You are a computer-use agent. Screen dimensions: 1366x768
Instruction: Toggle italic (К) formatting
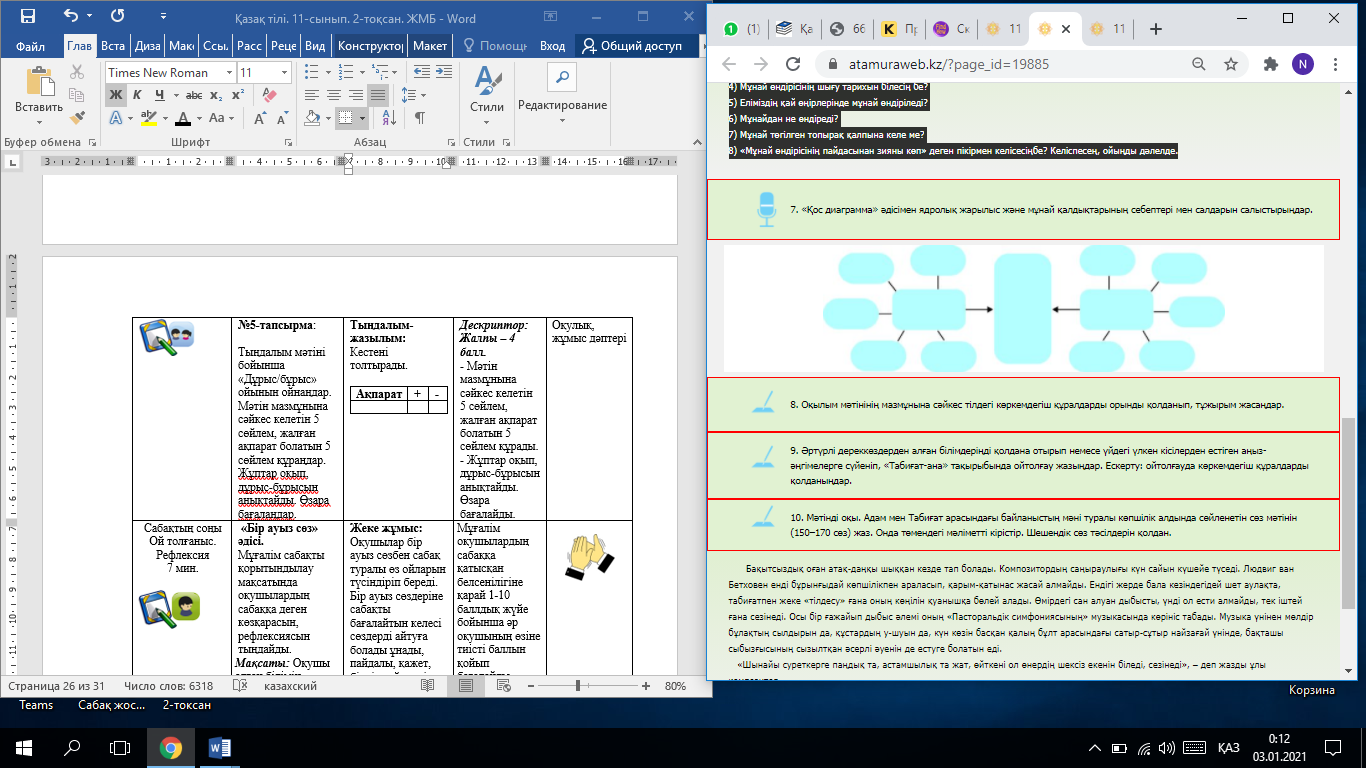coord(137,95)
